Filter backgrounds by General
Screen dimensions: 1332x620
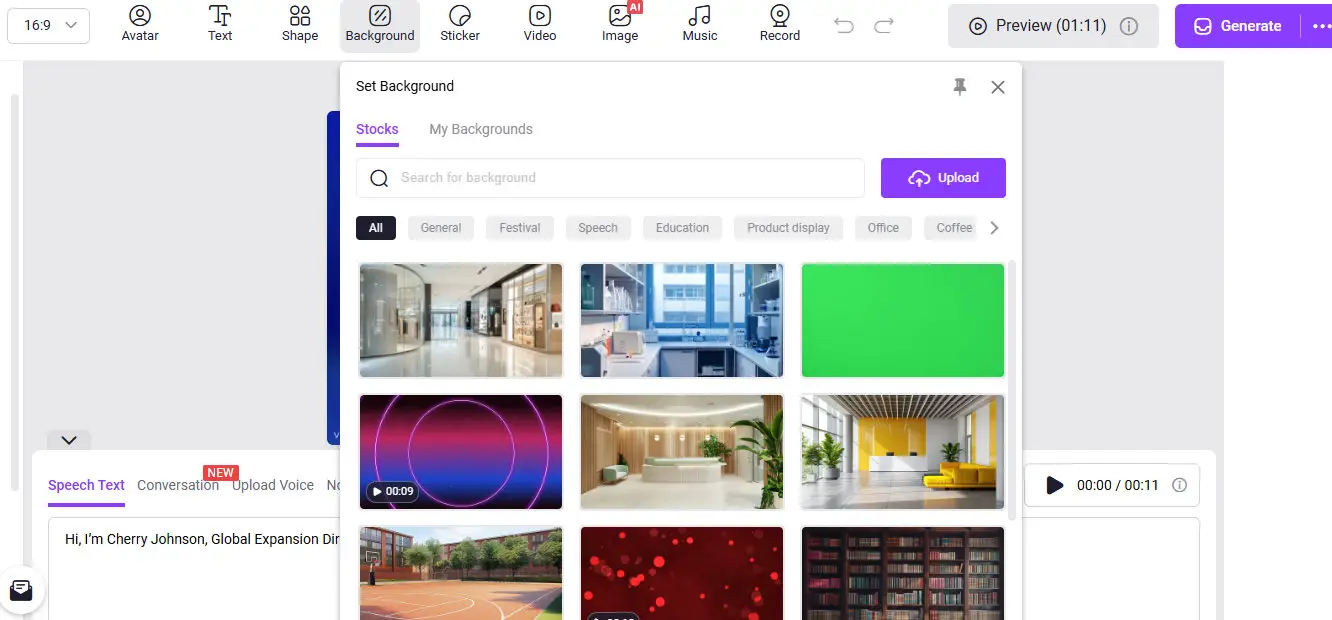pyautogui.click(x=441, y=228)
